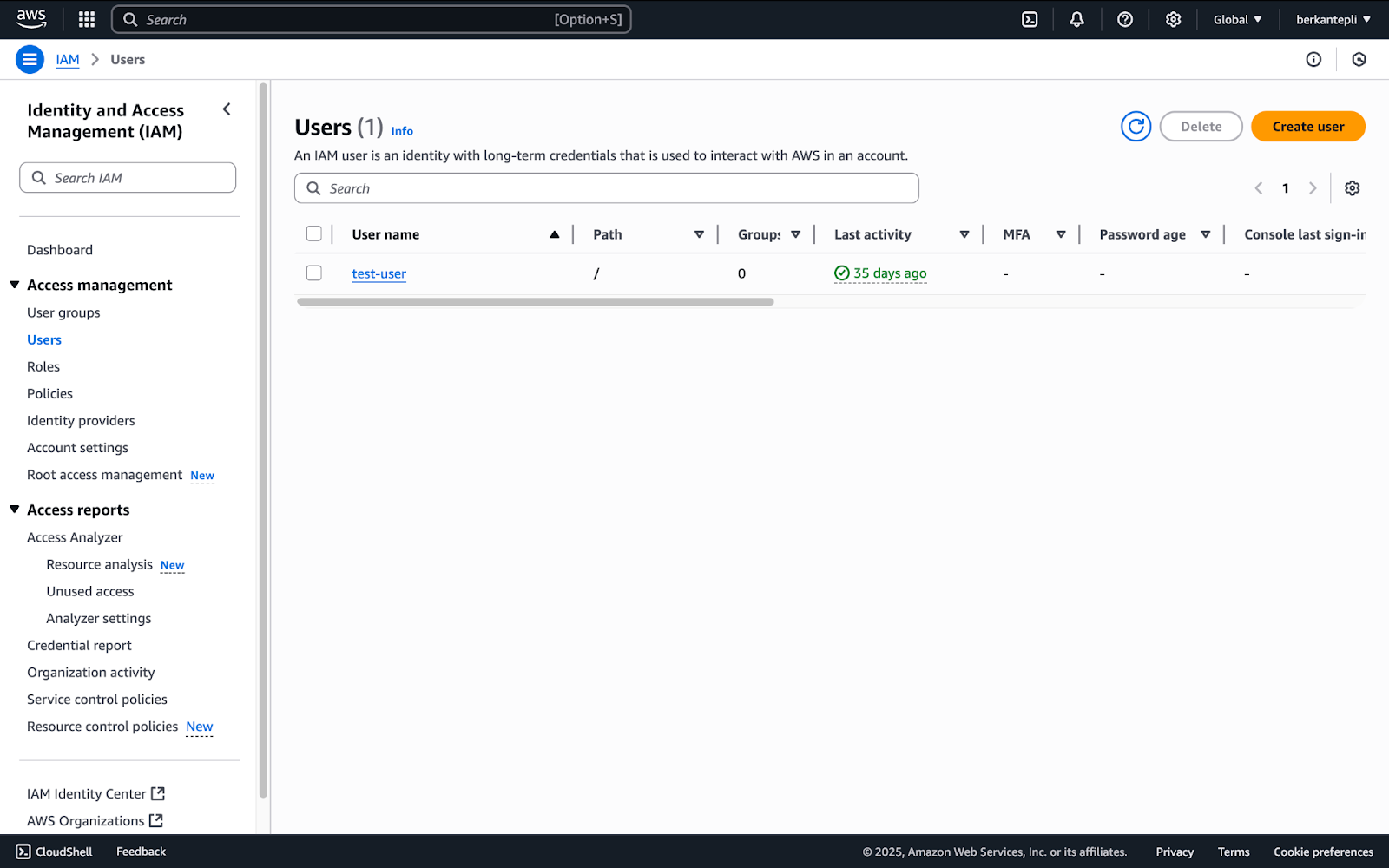
Task: Go to Policies page
Action: [49, 393]
